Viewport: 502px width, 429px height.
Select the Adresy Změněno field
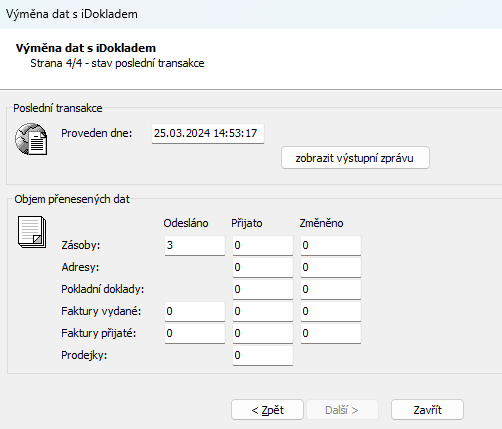(x=331, y=268)
